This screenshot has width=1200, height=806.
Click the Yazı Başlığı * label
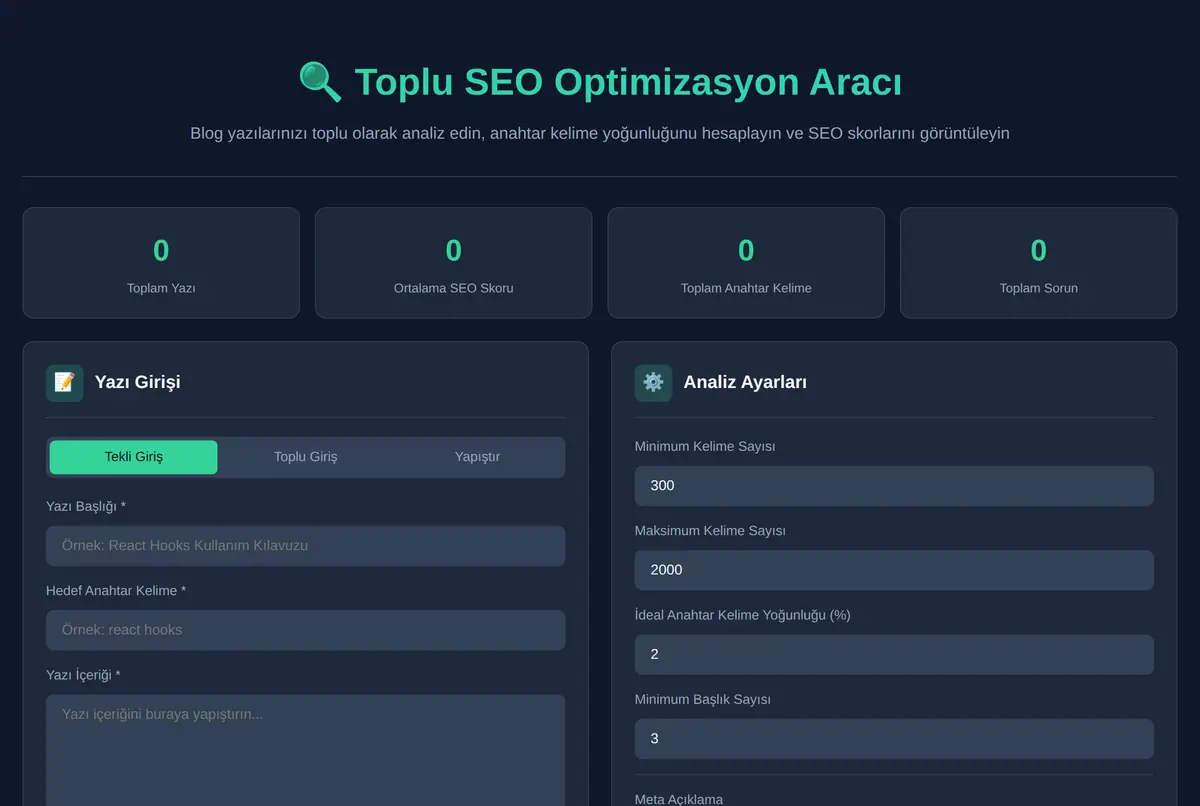[x=86, y=507]
